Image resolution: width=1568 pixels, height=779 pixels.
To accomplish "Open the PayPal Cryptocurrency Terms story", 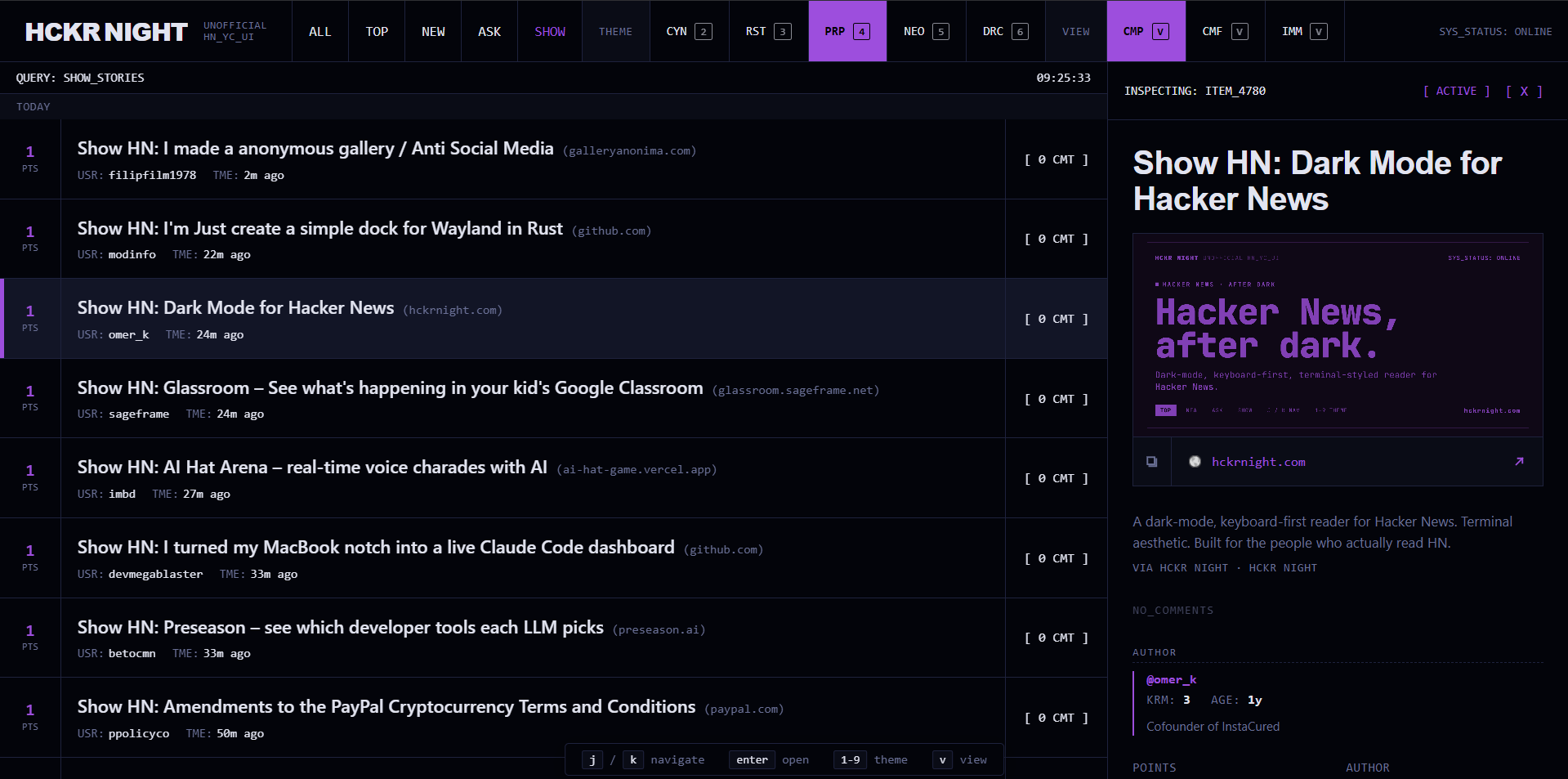I will point(386,707).
